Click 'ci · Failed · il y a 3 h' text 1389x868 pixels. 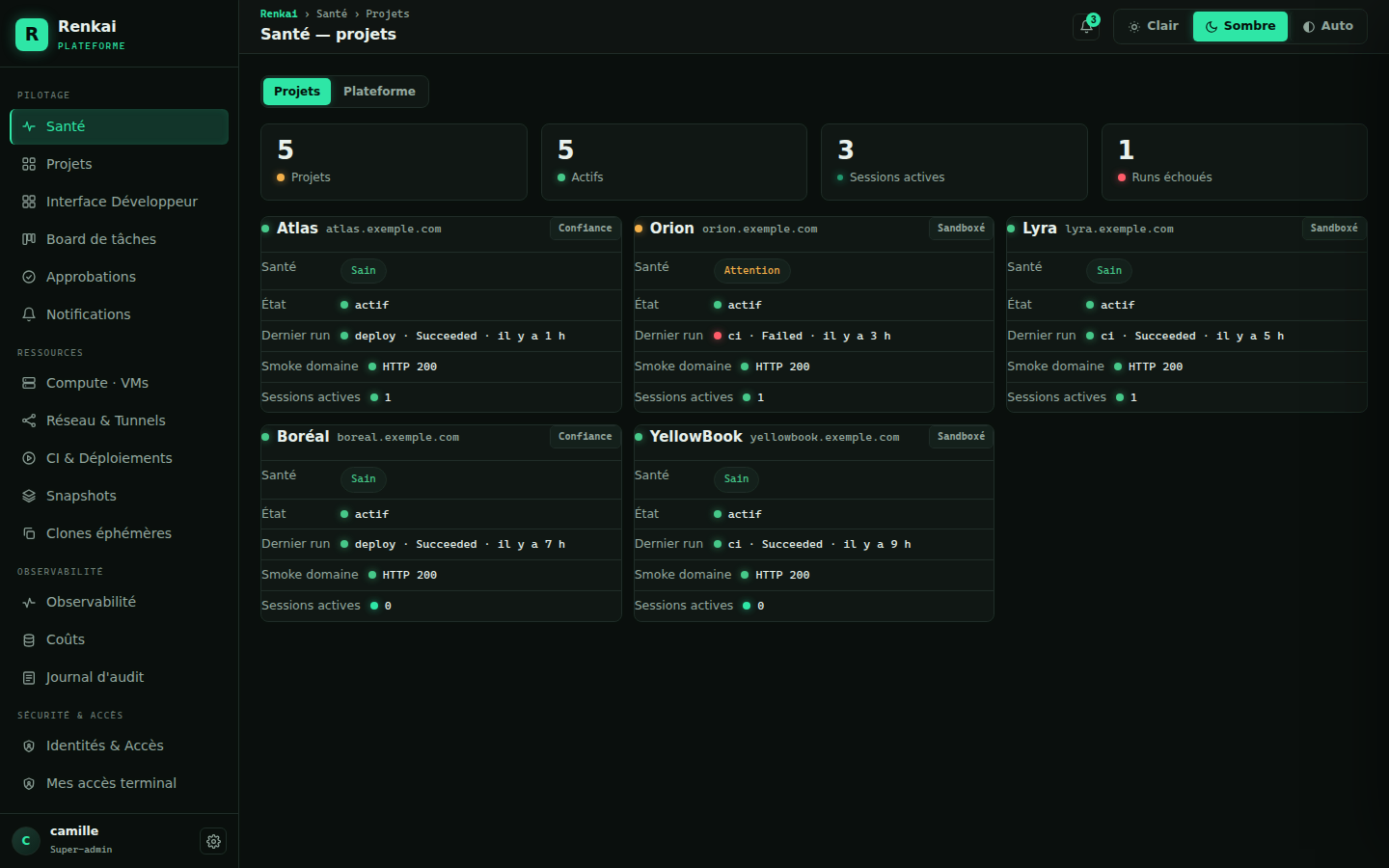tap(809, 337)
